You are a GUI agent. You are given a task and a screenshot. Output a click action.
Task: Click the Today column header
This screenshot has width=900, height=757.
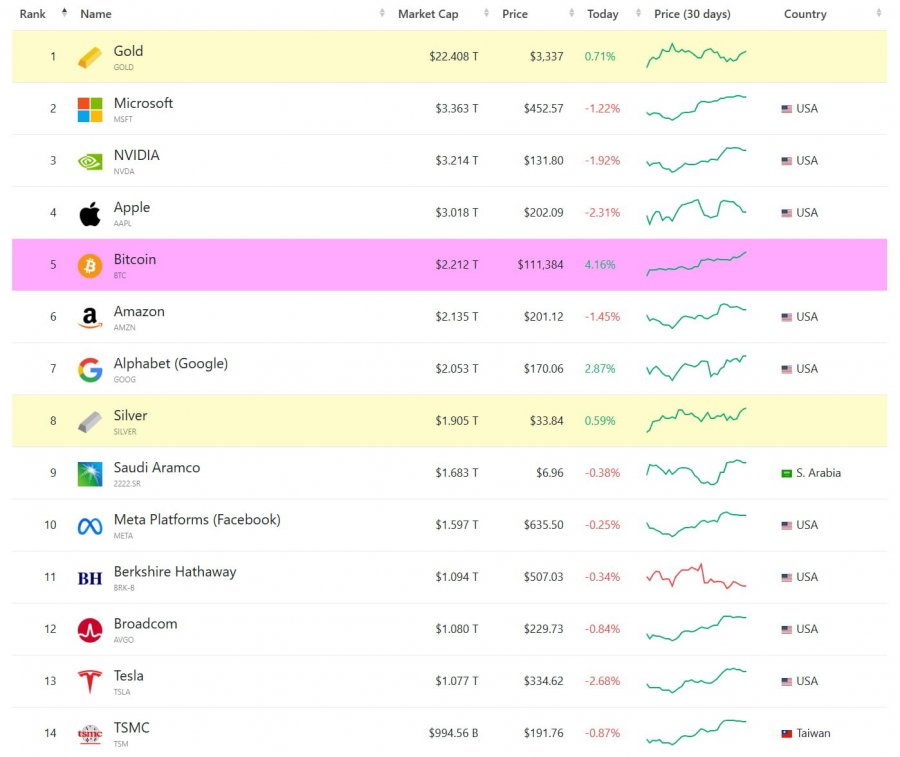pyautogui.click(x=603, y=14)
